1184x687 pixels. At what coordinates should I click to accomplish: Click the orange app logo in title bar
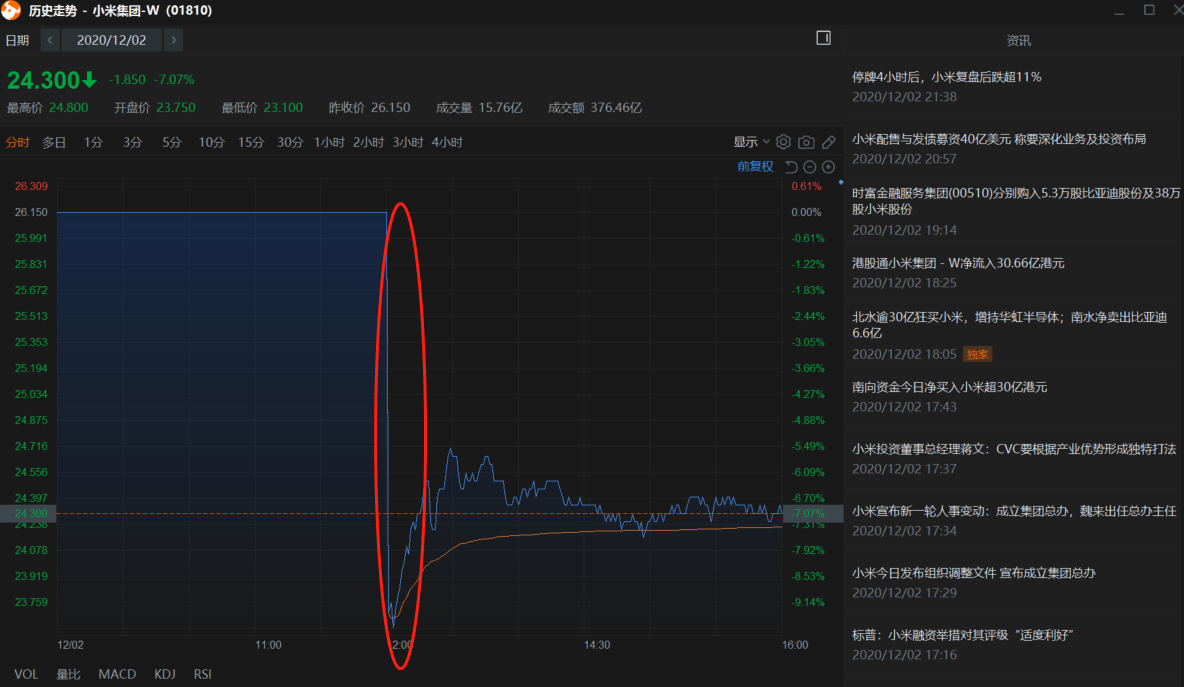(11, 10)
